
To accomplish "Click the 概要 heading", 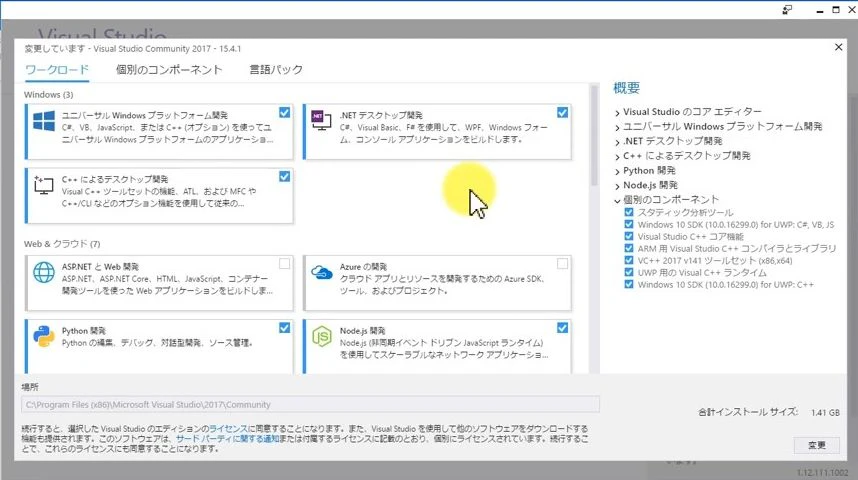I will point(627,88).
